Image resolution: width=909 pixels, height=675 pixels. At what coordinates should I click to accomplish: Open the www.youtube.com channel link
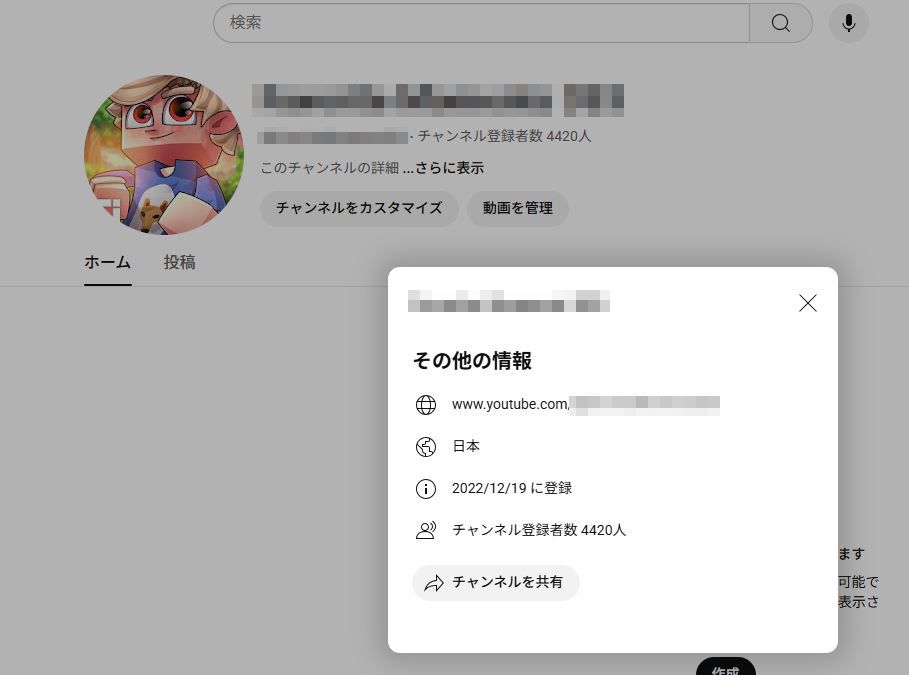(x=585, y=405)
